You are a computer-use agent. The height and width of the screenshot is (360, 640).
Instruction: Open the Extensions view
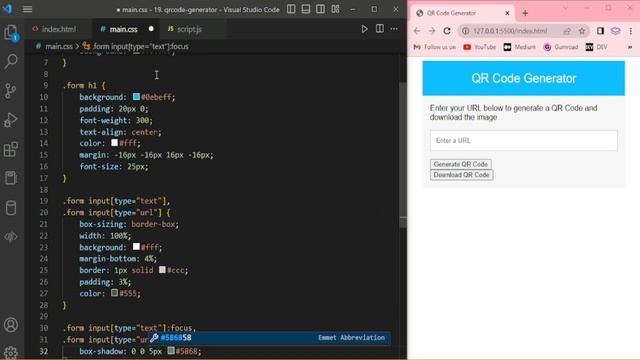click(11, 149)
